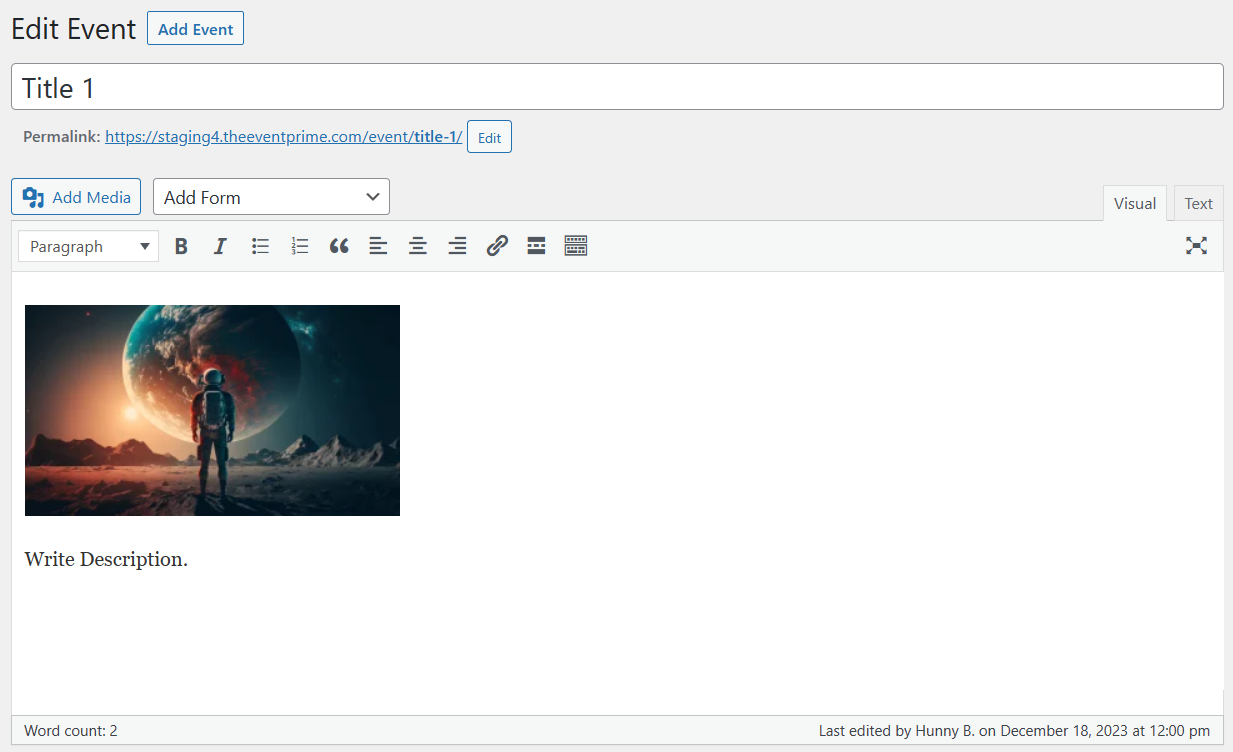Insert Read More tag
The height and width of the screenshot is (752, 1233).
tap(536, 246)
